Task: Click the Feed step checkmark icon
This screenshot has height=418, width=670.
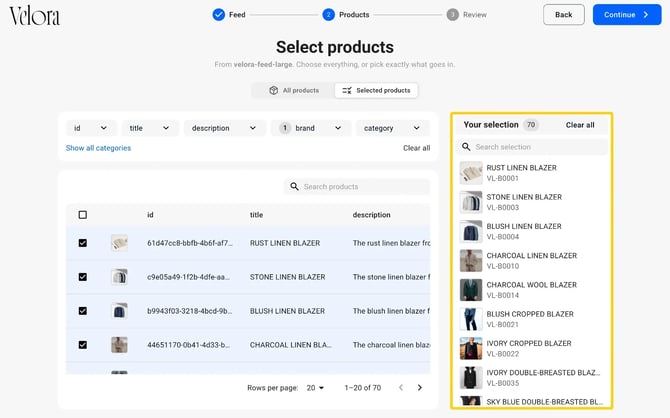Action: (218, 15)
